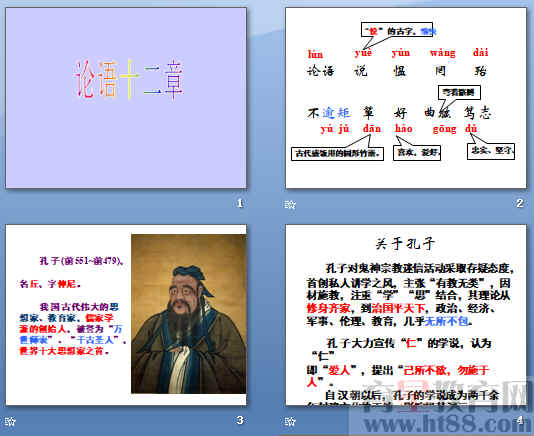Click the callout box 忠实、坚守
This screenshot has height=436, width=534.
click(x=491, y=151)
